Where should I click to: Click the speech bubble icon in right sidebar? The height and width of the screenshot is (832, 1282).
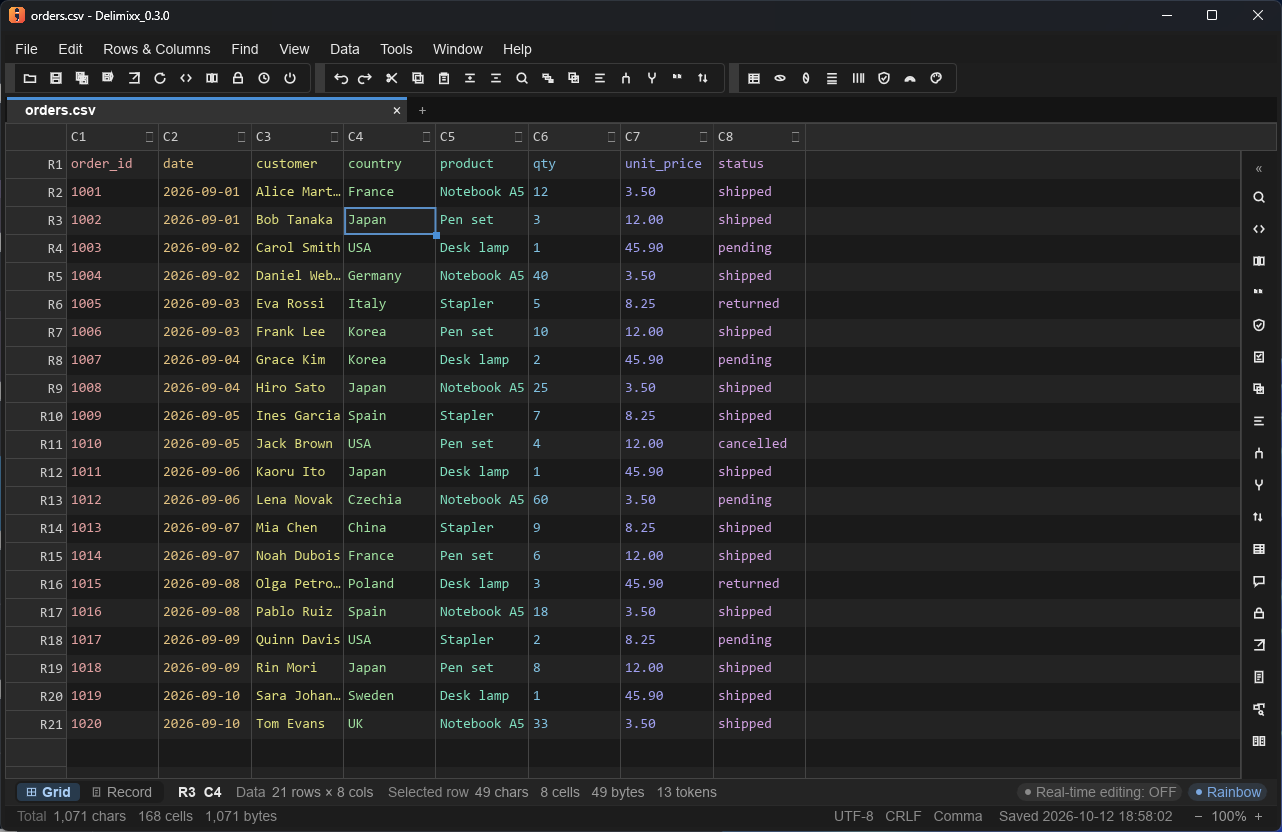click(x=1259, y=581)
